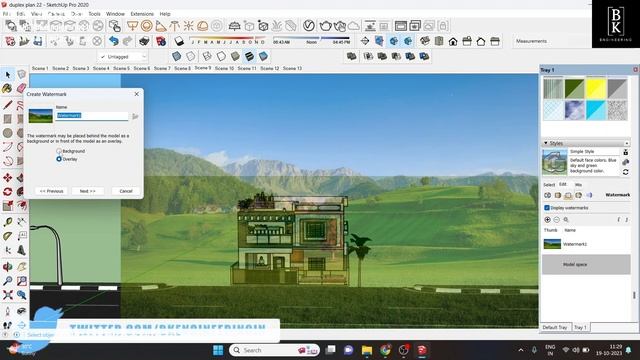Open Modeling settings in style editor
Image resolution: width=640 pixels, height=360 pixels.
(589, 196)
